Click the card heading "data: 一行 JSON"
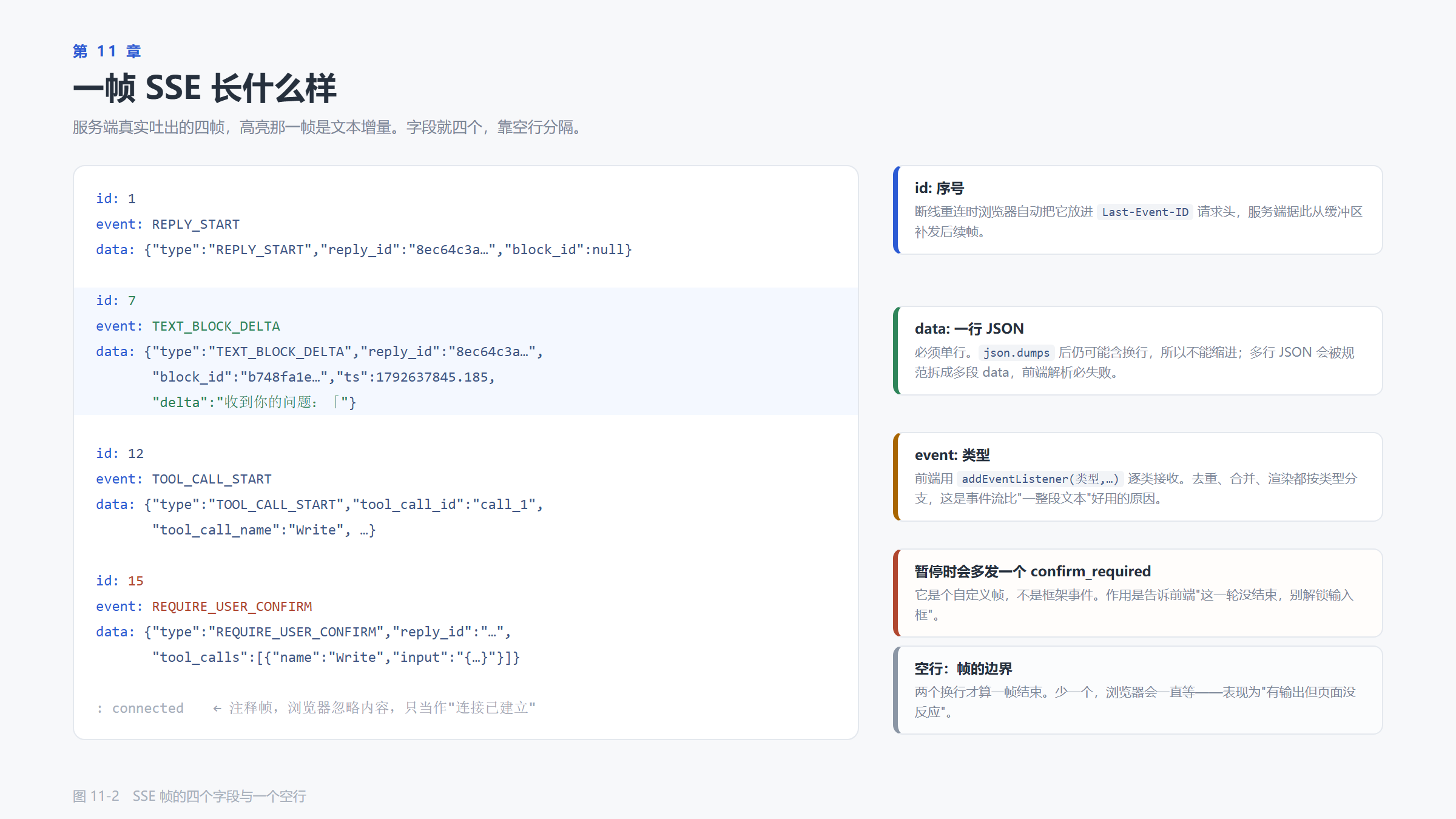 point(969,329)
